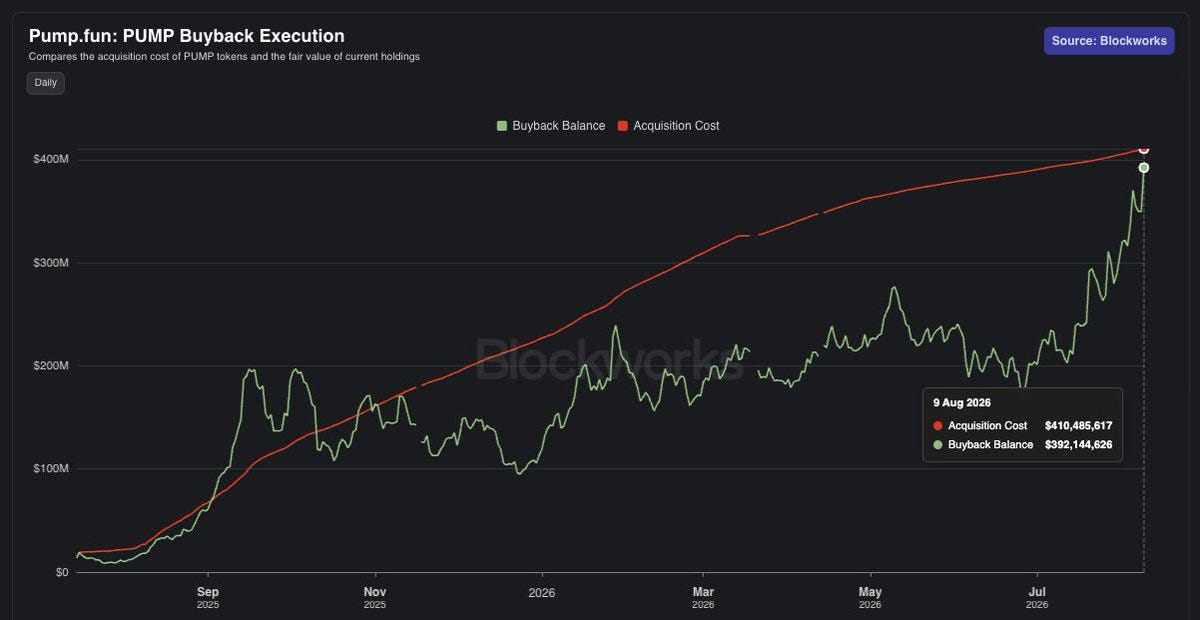Click the green Buyback Balance legend swatch
The height and width of the screenshot is (620, 1200).
tap(502, 126)
